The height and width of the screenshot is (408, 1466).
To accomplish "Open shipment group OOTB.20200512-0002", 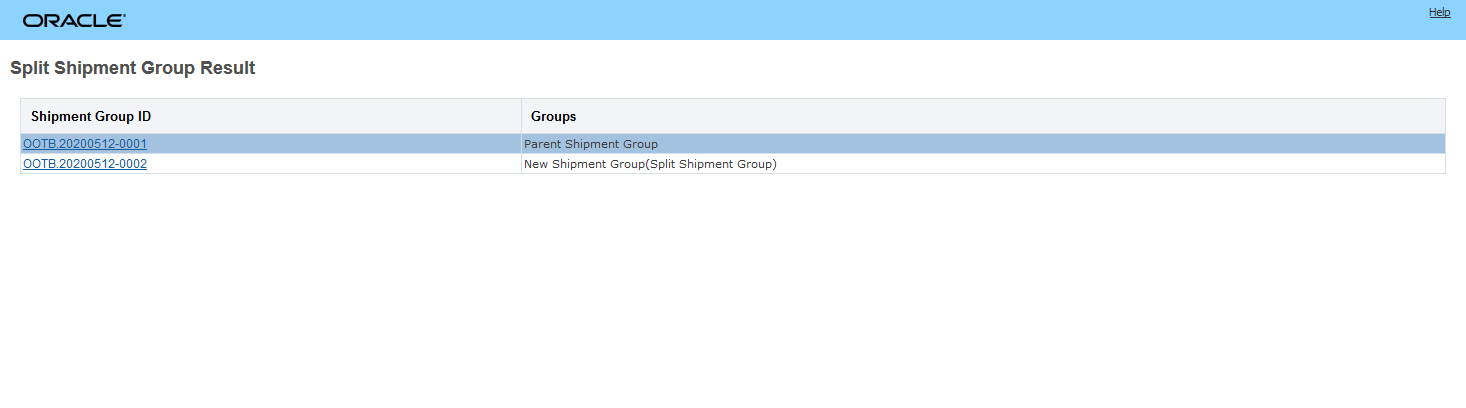I will click(x=85, y=164).
